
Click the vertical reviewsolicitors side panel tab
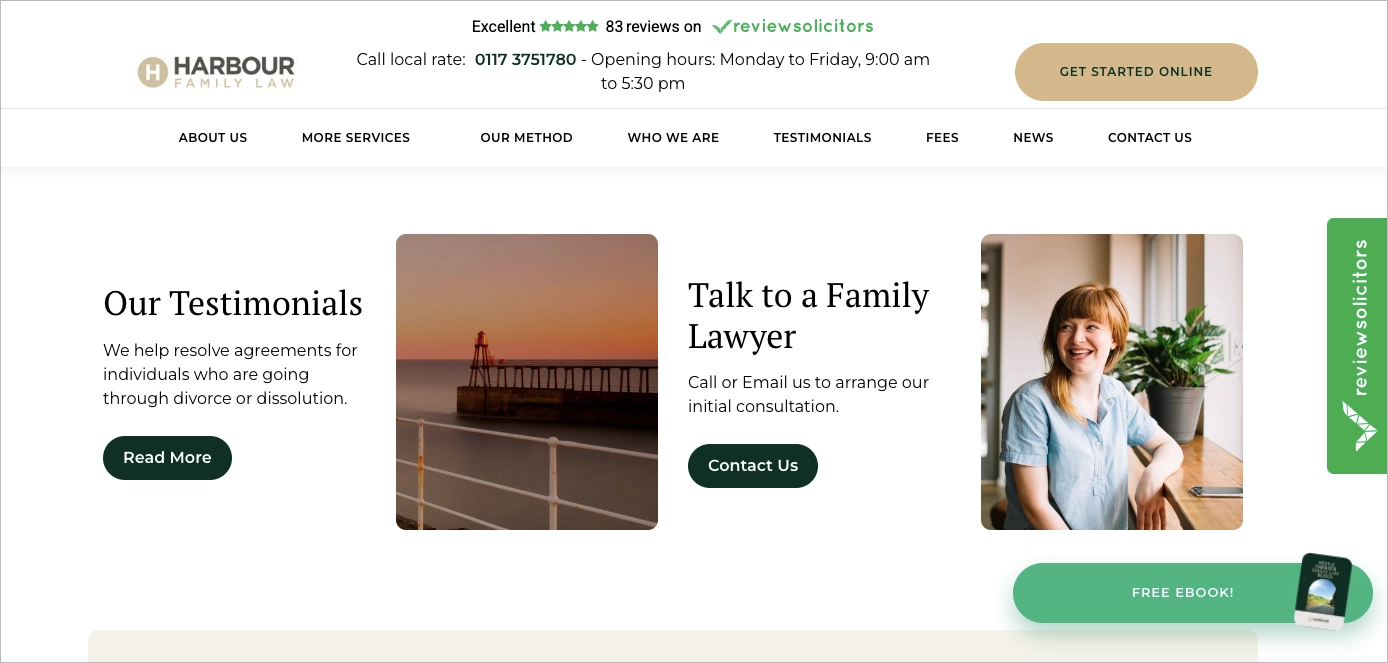[1357, 330]
